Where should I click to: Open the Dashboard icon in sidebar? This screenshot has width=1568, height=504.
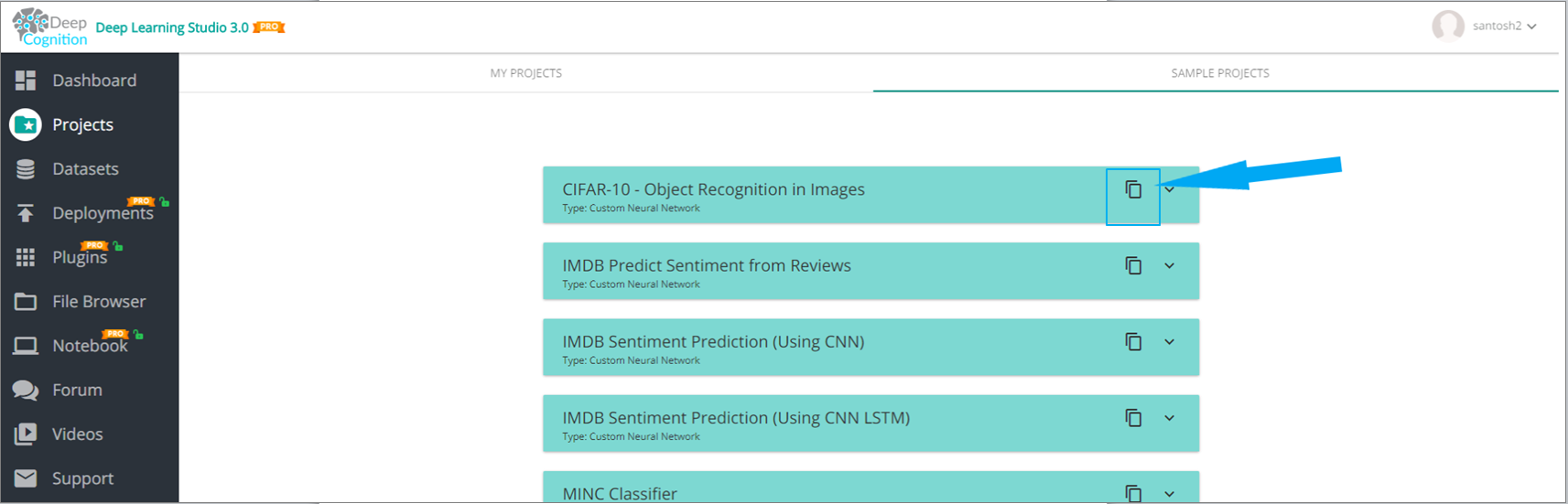pos(26,80)
